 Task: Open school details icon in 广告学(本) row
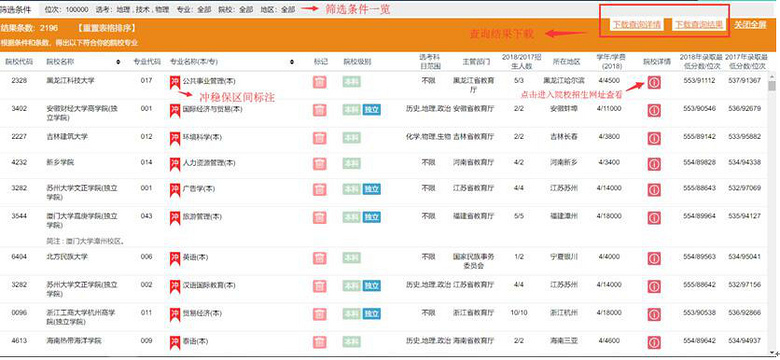click(x=654, y=190)
